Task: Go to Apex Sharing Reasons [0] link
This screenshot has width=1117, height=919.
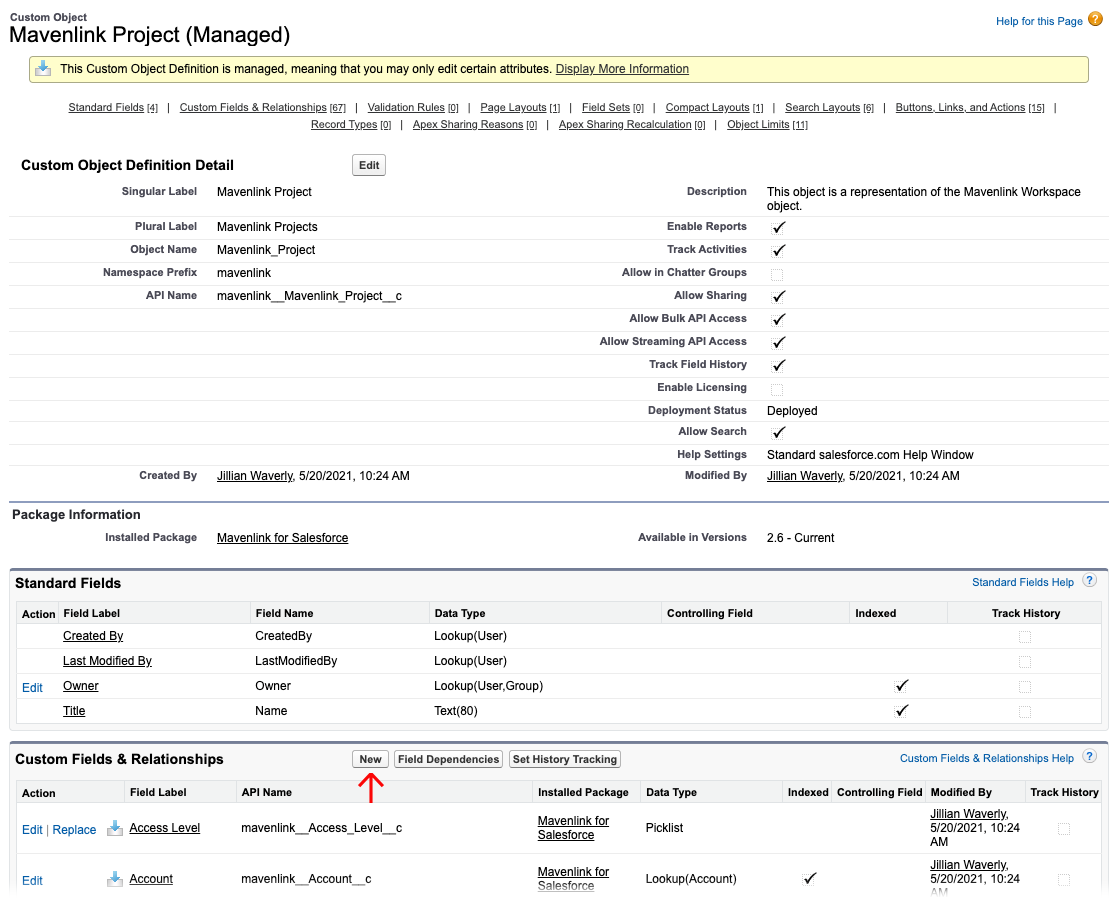Action: coord(474,125)
